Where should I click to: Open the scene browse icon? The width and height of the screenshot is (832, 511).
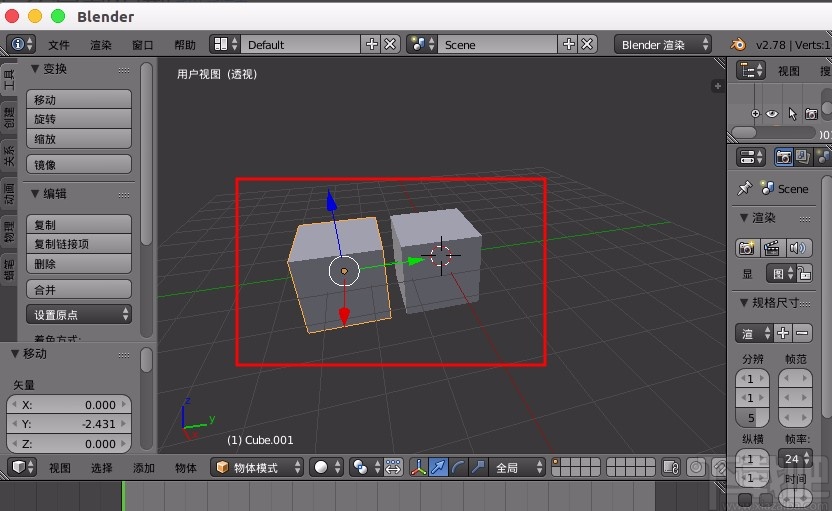pyautogui.click(x=422, y=45)
